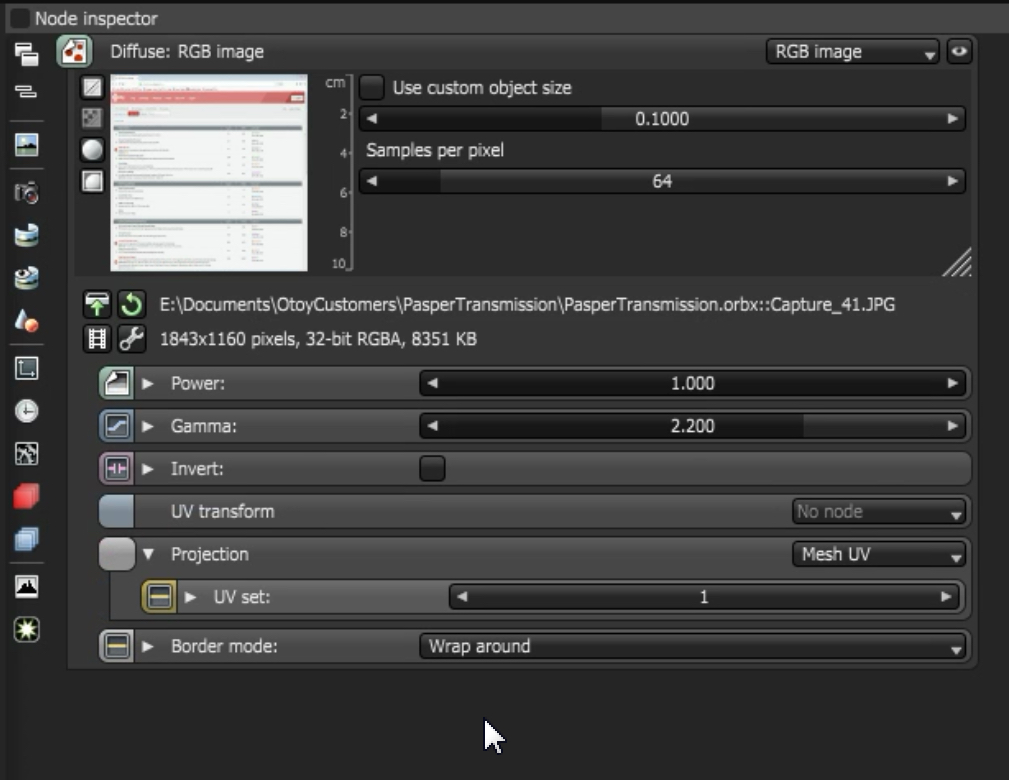Click the film strip icon beside pixel info
The height and width of the screenshot is (780, 1009).
tap(97, 339)
